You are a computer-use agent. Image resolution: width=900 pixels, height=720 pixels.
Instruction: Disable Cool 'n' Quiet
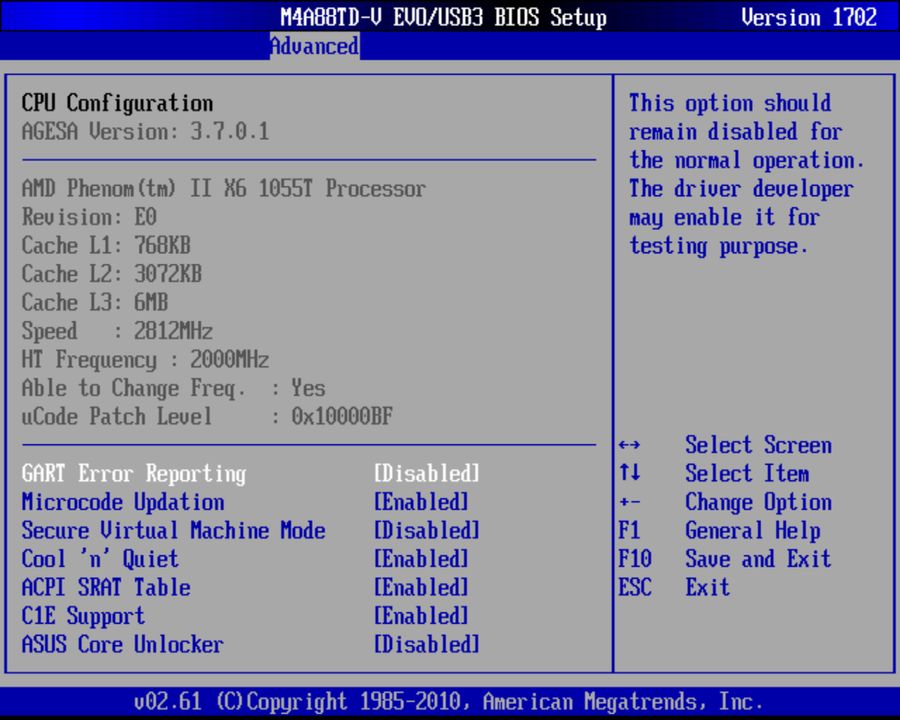tap(422, 559)
